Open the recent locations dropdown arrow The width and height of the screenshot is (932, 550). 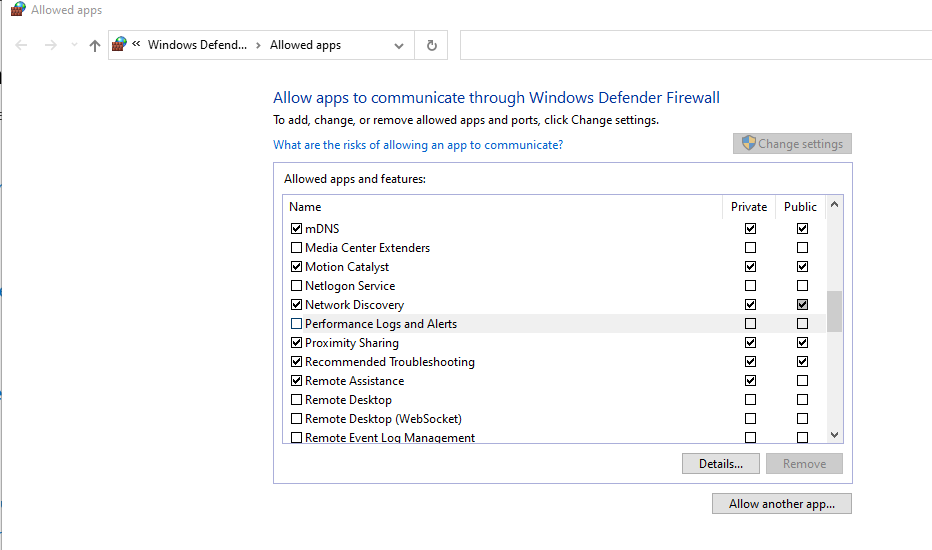74,45
